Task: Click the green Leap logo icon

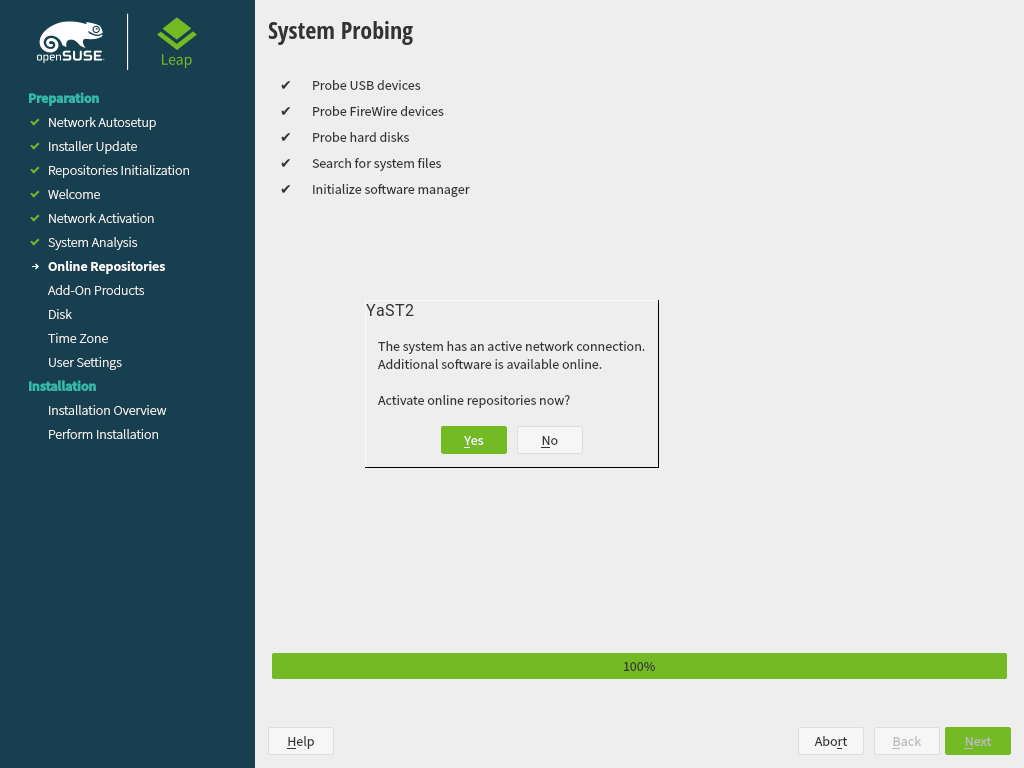Action: pos(177,35)
